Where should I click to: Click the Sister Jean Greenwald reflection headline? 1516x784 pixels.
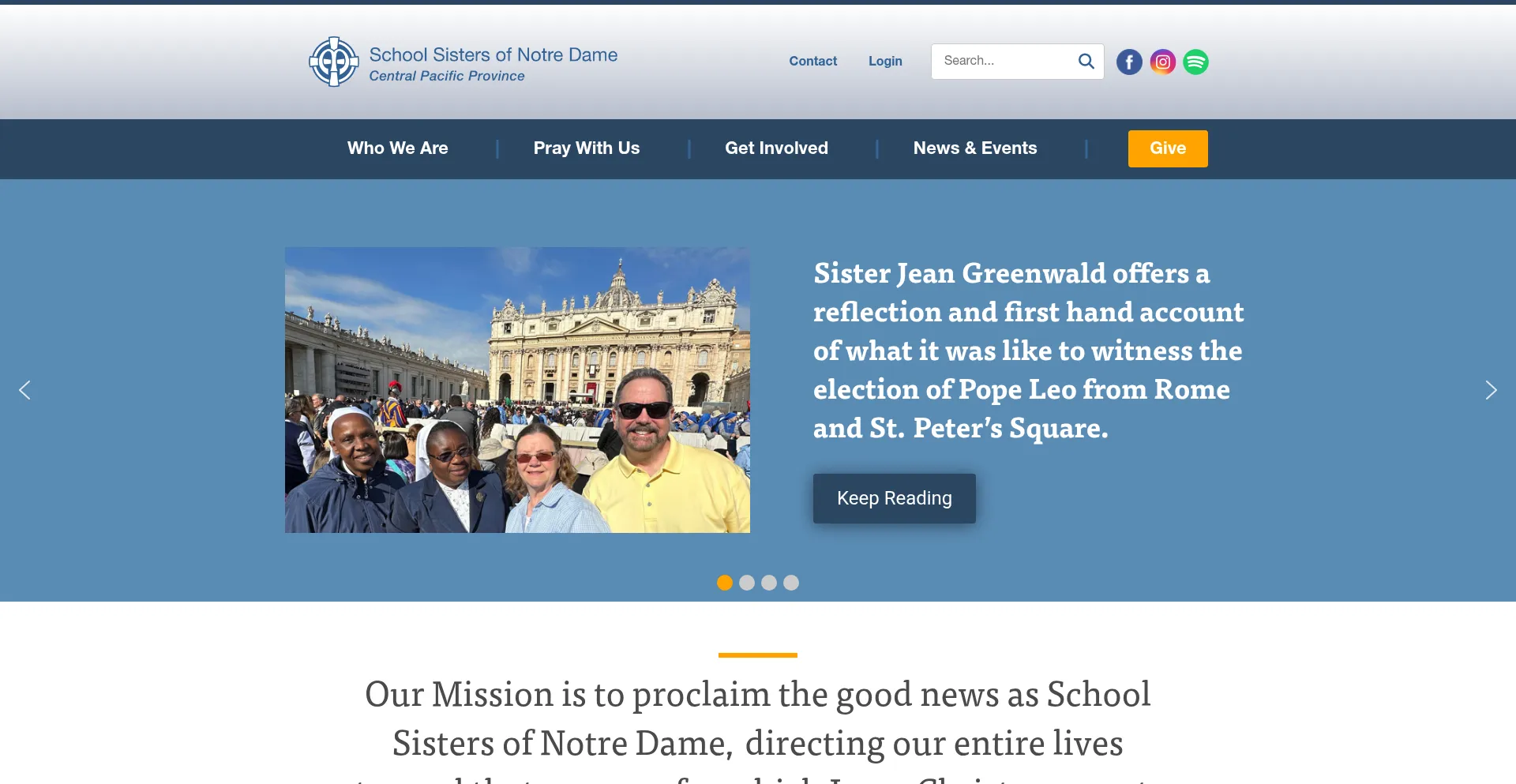pos(1029,351)
